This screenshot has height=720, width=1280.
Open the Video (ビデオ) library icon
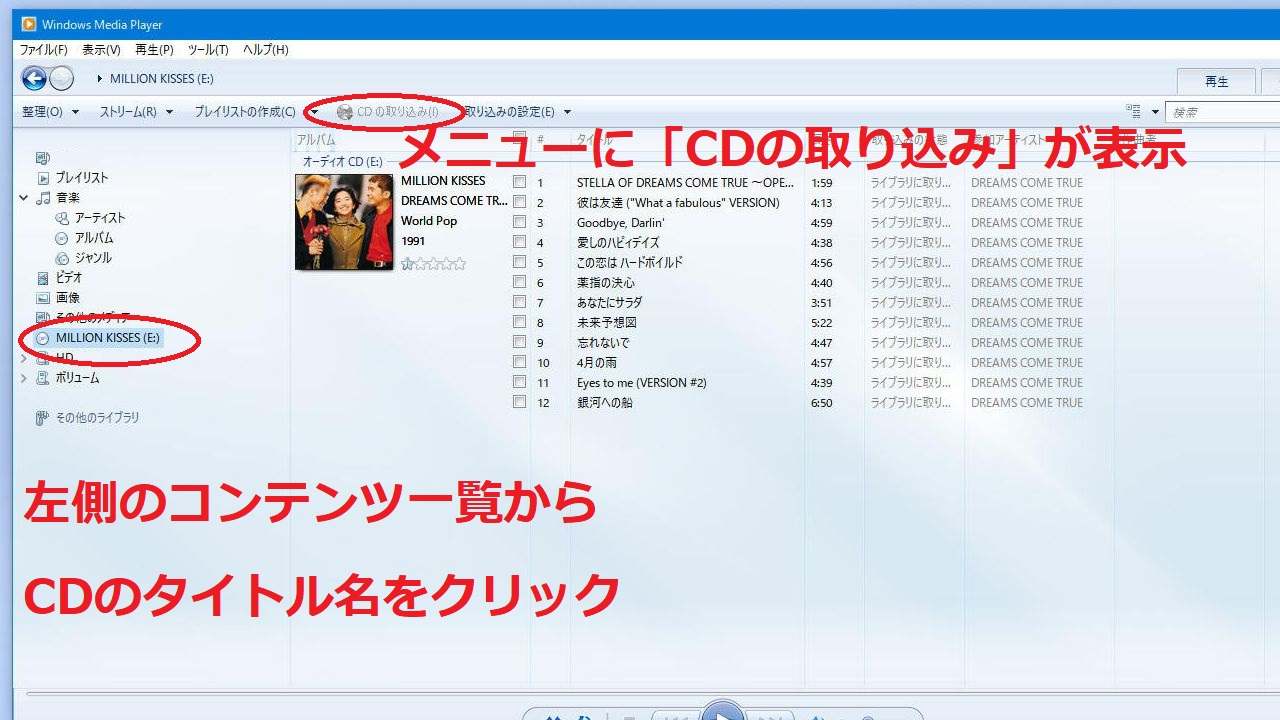point(43,278)
